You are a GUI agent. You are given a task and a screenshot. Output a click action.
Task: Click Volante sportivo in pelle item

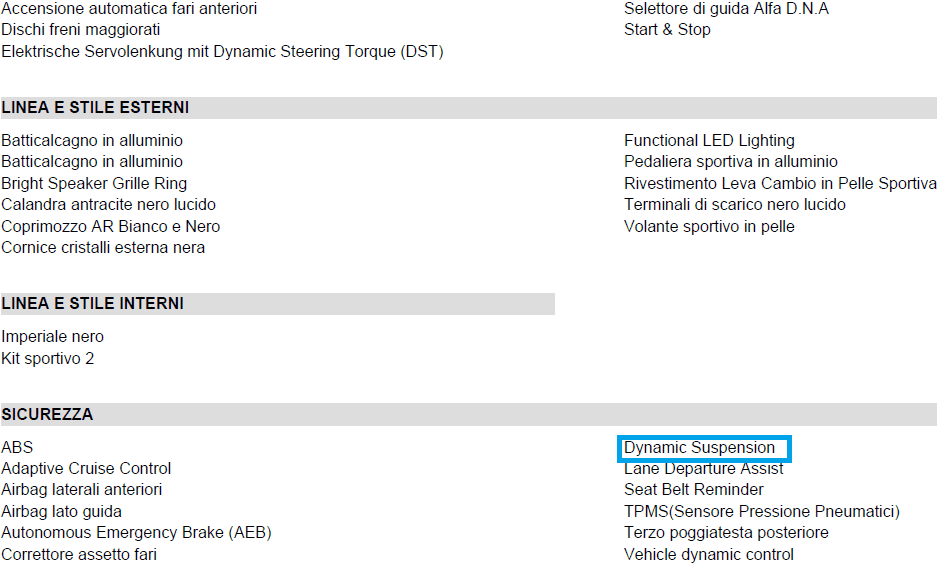[x=709, y=227]
